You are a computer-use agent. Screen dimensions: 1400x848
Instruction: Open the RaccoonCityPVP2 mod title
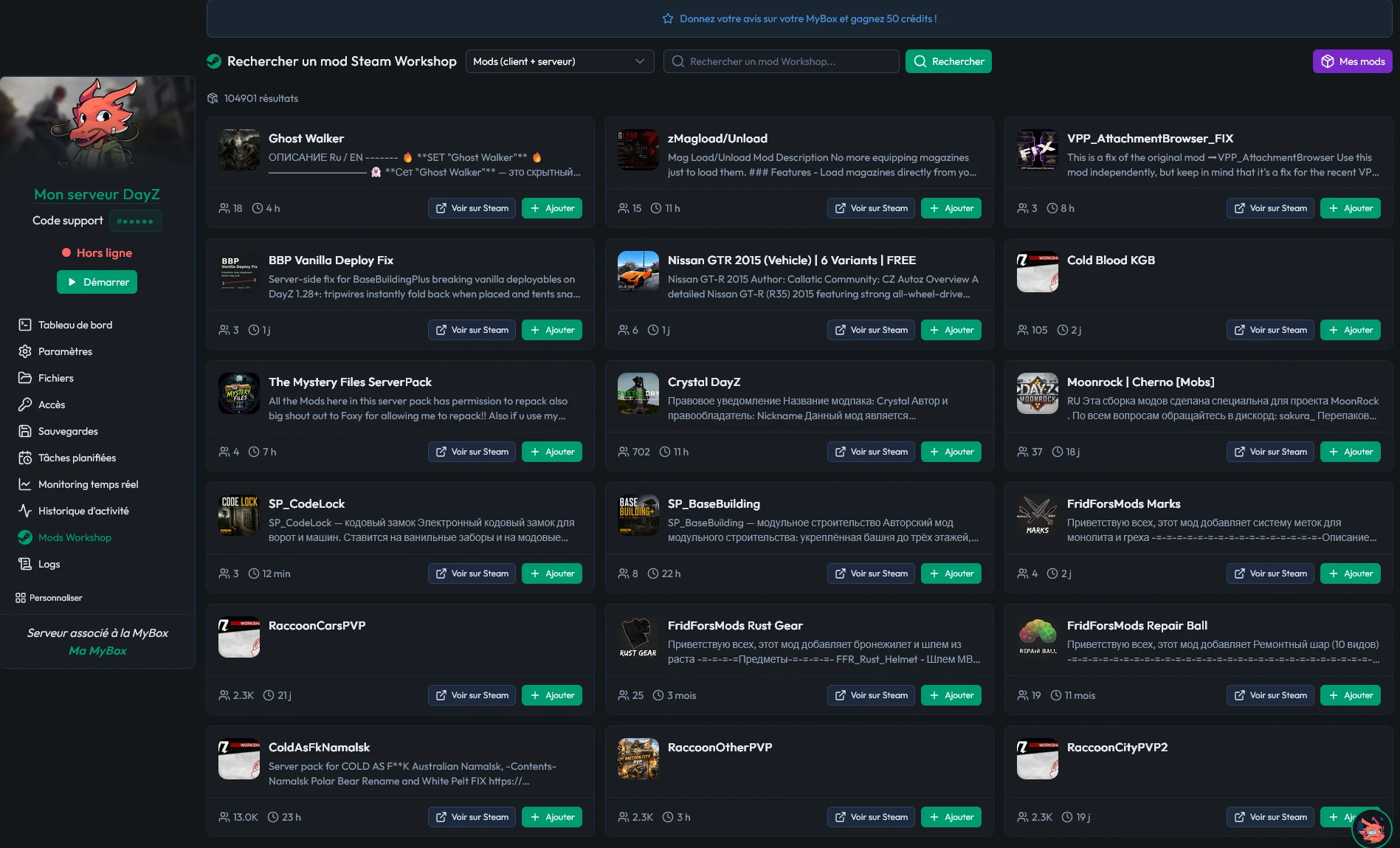1117,747
